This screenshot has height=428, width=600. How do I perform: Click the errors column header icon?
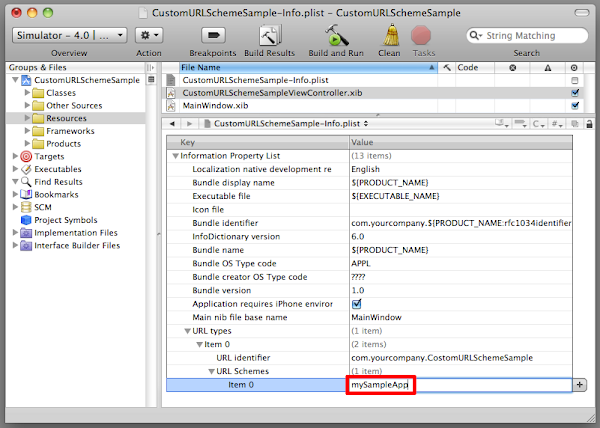point(513,68)
